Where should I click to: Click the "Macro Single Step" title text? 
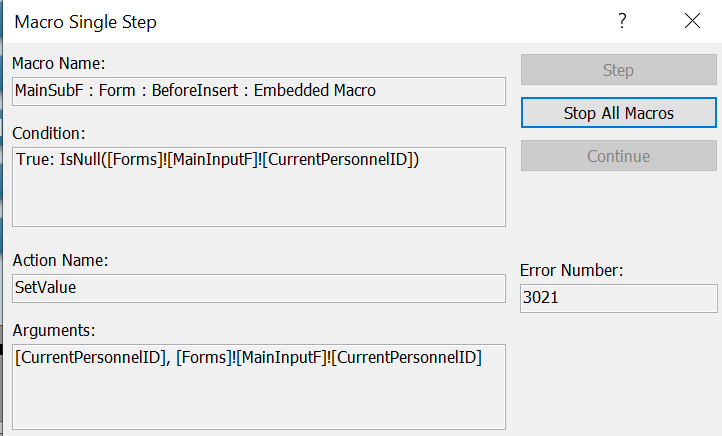85,21
